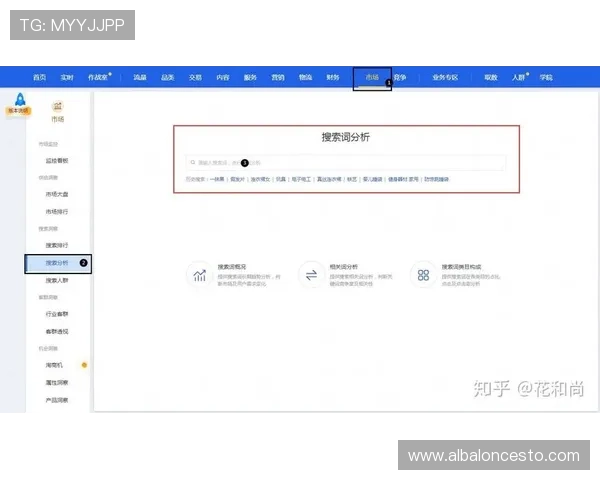The image size is (600, 480).
Task: Open 监控看板 in the sidebar
Action: point(57,160)
